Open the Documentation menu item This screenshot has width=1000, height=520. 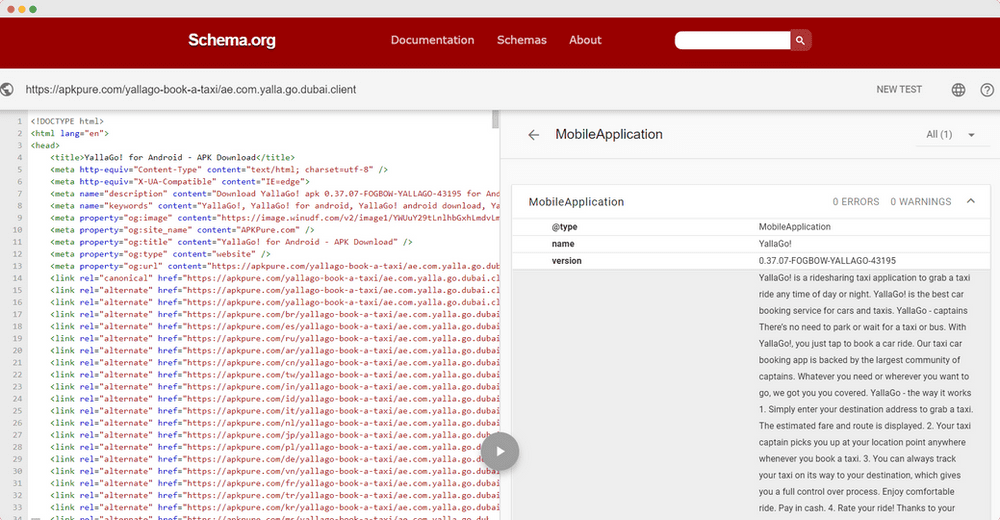tap(432, 40)
